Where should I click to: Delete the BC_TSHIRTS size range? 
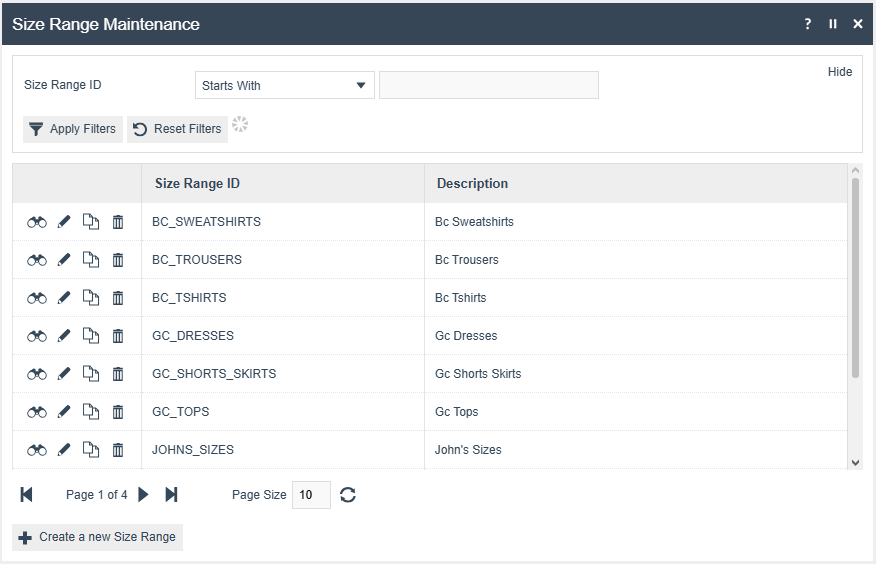point(118,298)
